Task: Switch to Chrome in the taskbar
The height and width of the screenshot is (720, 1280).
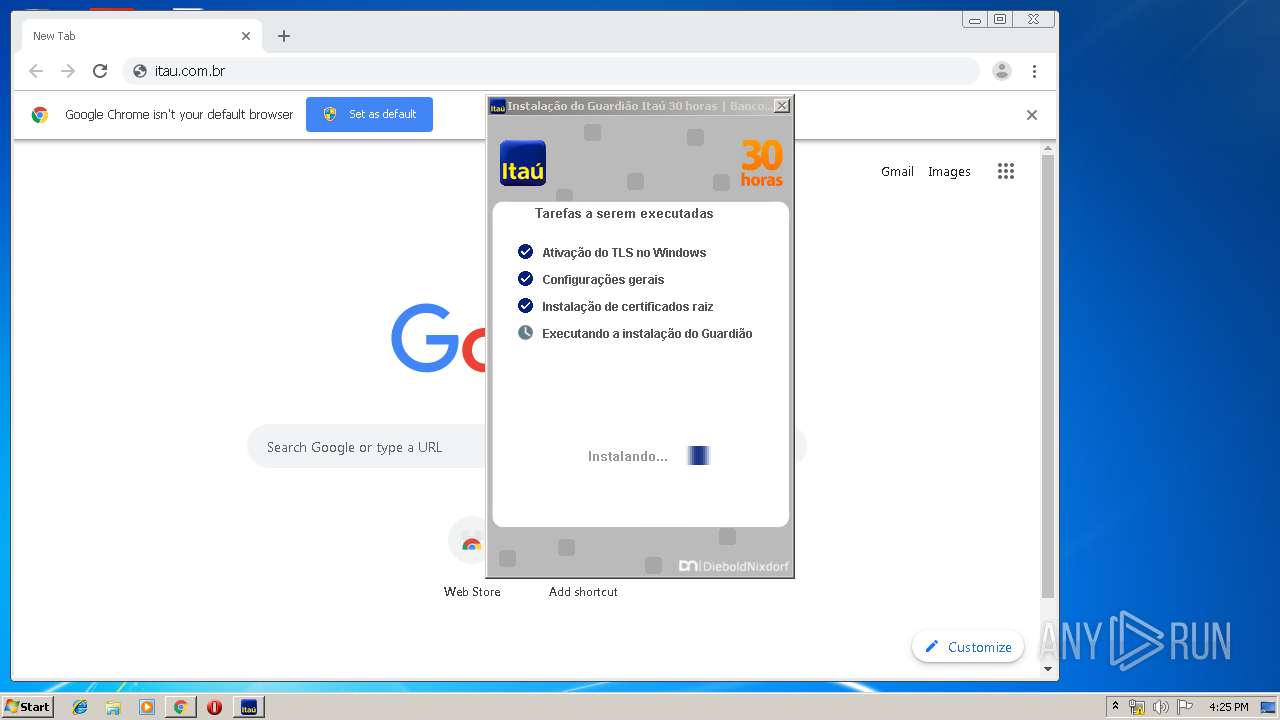Action: pyautogui.click(x=180, y=707)
